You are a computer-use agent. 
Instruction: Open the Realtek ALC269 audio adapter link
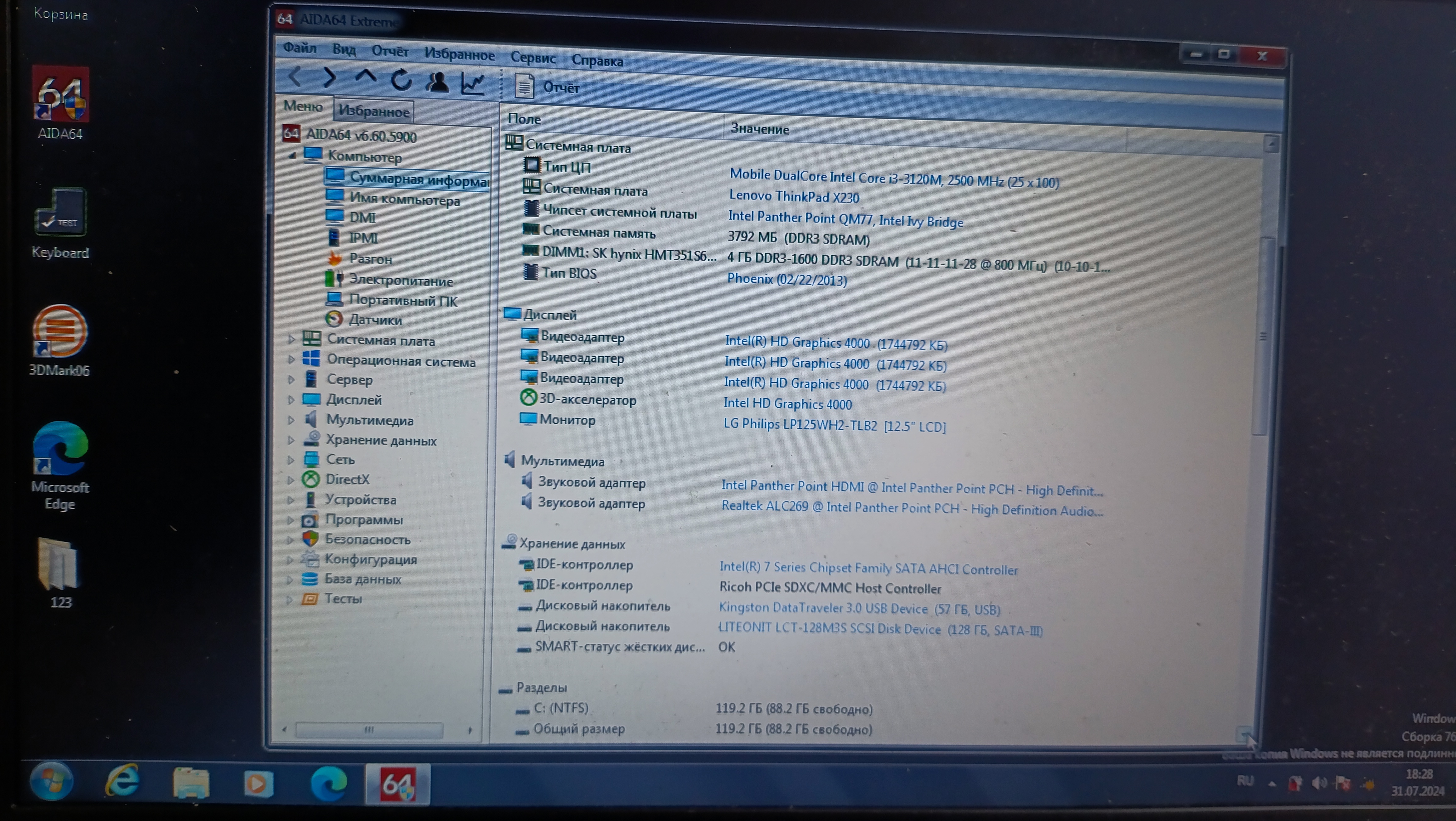point(912,508)
